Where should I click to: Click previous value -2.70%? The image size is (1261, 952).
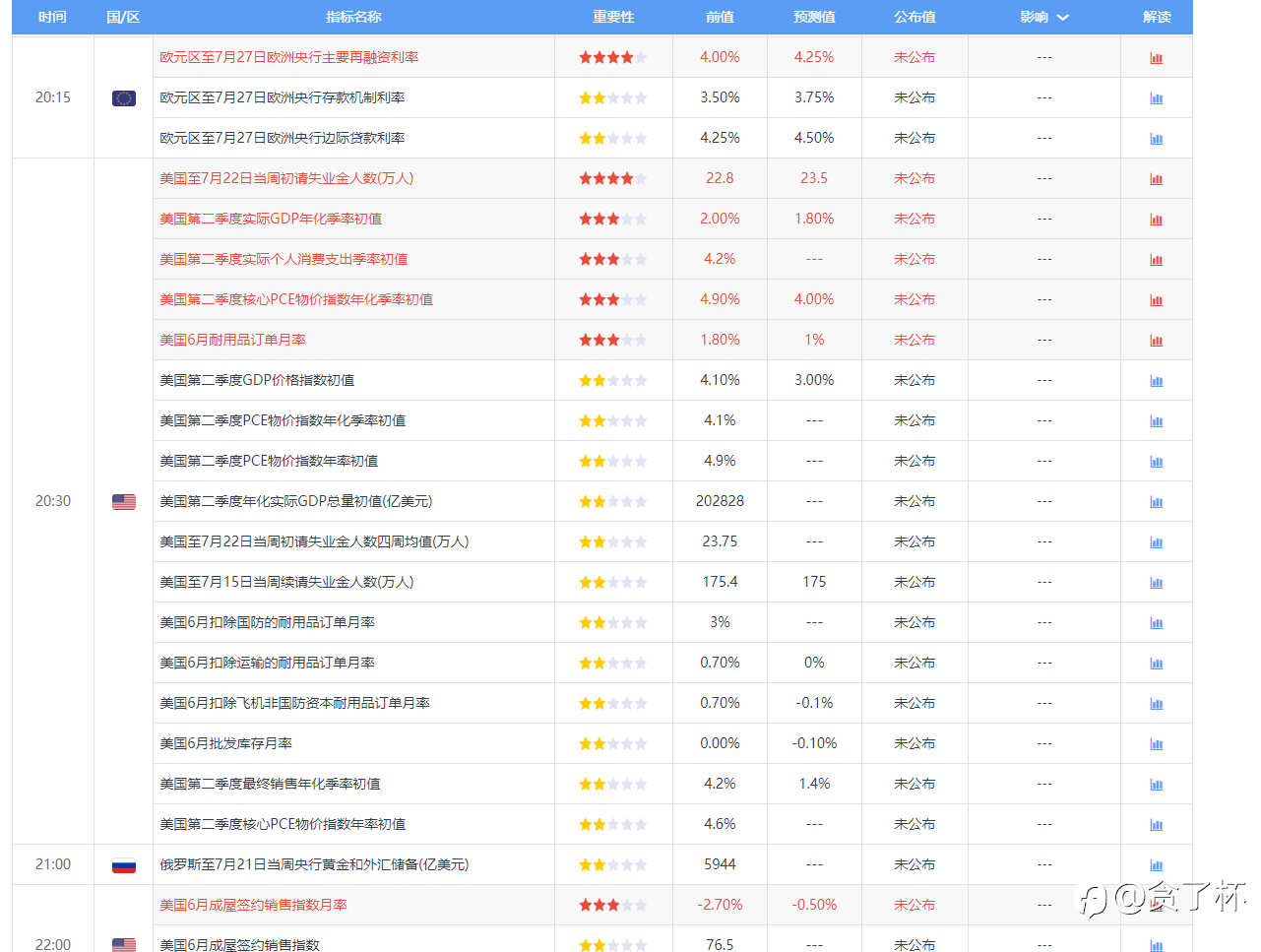(720, 905)
